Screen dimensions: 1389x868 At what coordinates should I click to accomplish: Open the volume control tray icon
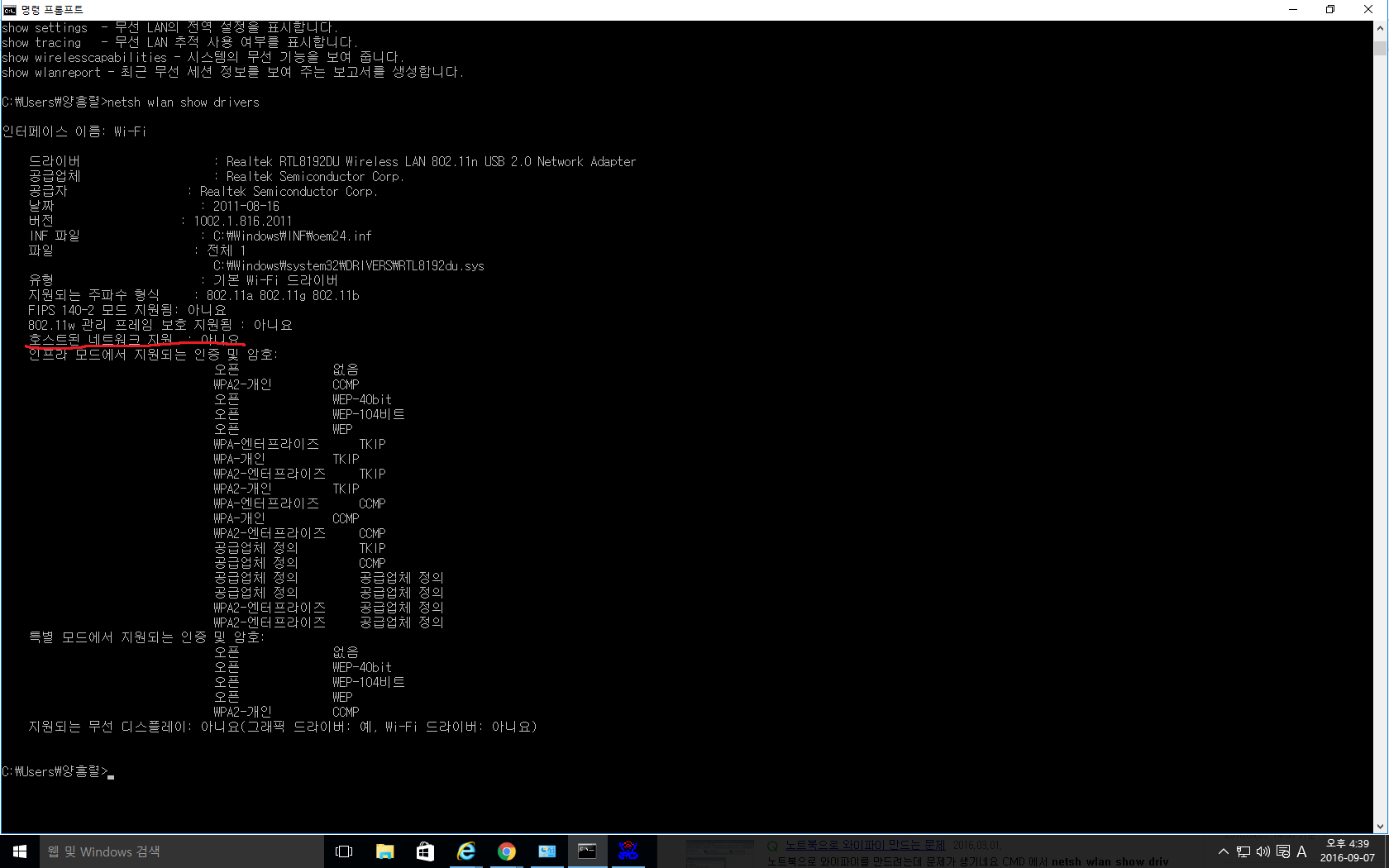(1263, 851)
